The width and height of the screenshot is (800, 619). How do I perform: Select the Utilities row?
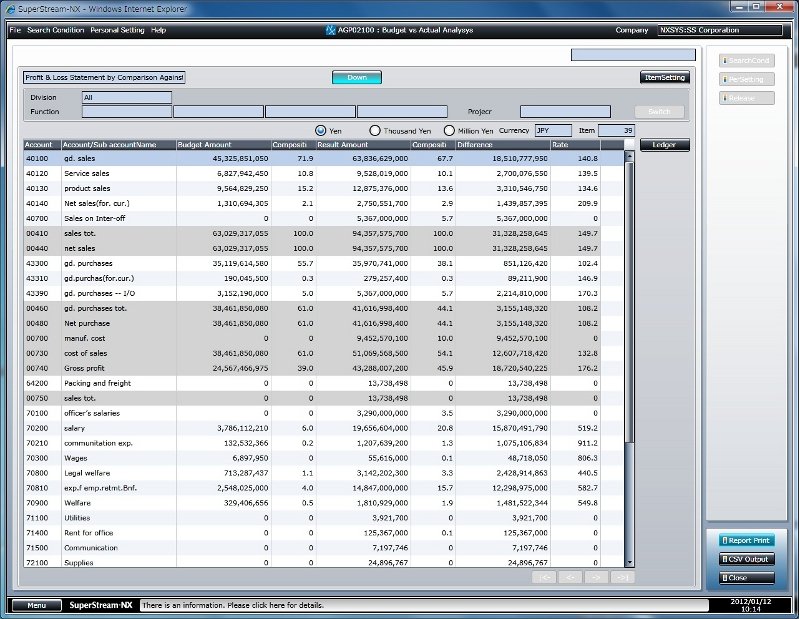click(323, 518)
